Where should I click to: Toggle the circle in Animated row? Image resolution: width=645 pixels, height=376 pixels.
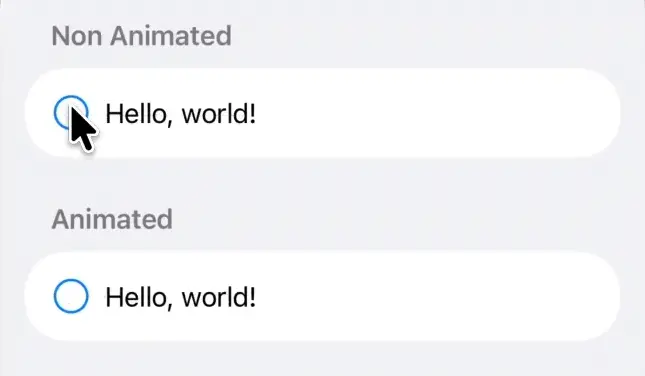coord(71,296)
